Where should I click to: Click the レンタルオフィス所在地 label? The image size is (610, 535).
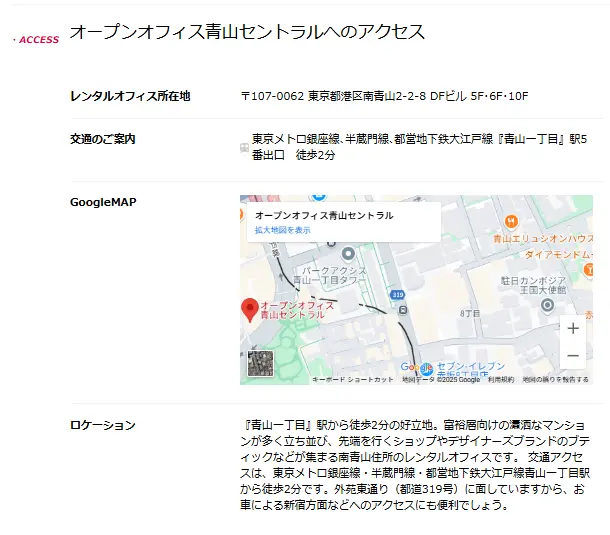130,96
